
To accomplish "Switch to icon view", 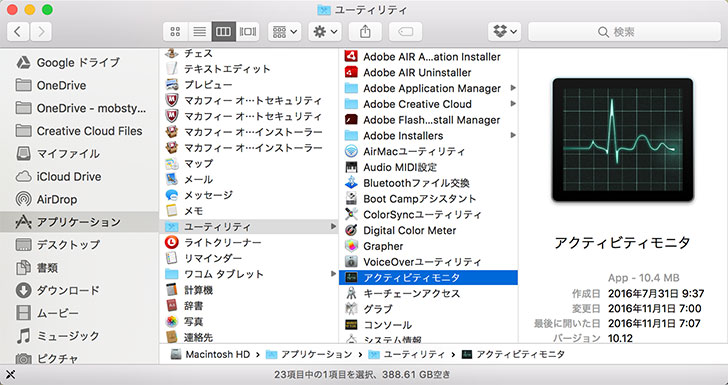I will point(175,32).
